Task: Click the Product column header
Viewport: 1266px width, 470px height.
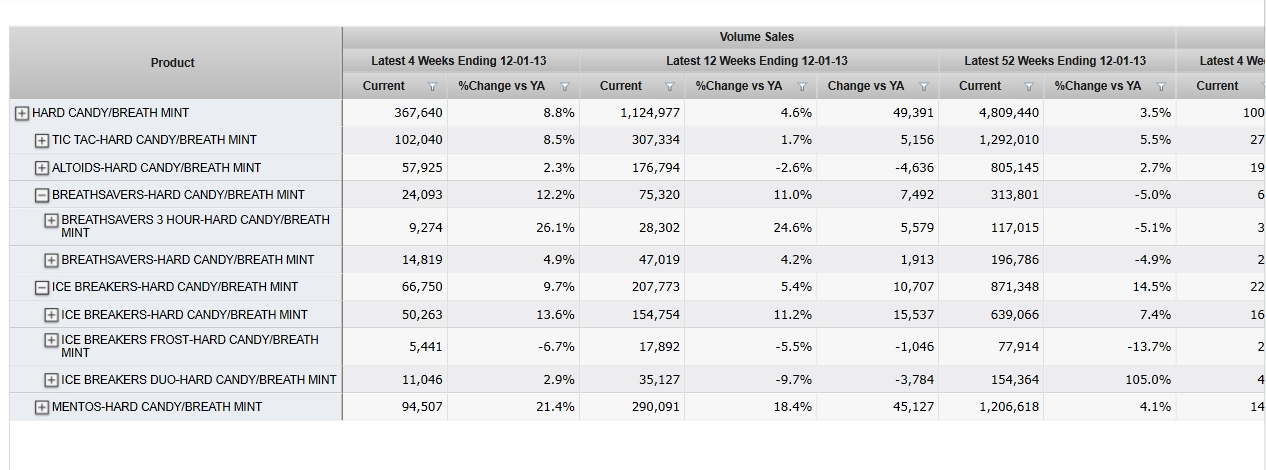Action: pyautogui.click(x=173, y=63)
